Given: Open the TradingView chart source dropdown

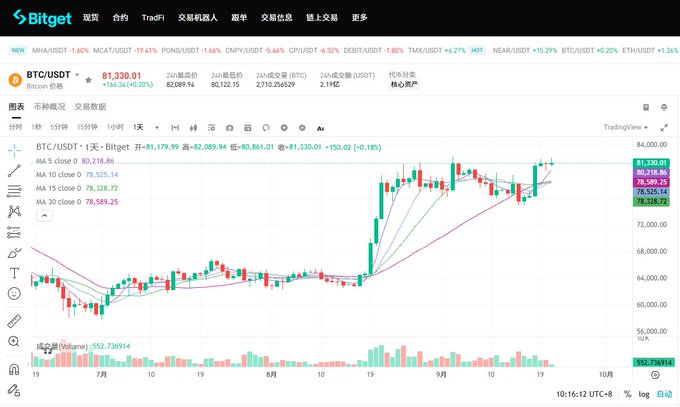Looking at the screenshot, I should [626, 127].
